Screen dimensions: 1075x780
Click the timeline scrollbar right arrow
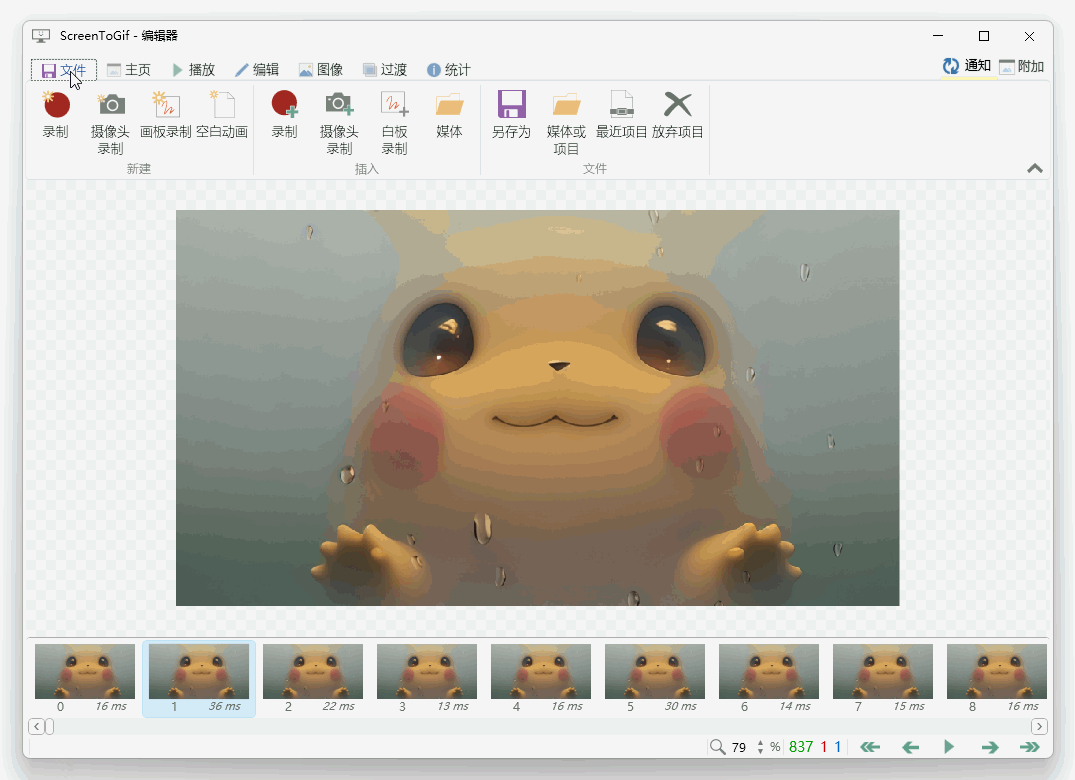1039,727
